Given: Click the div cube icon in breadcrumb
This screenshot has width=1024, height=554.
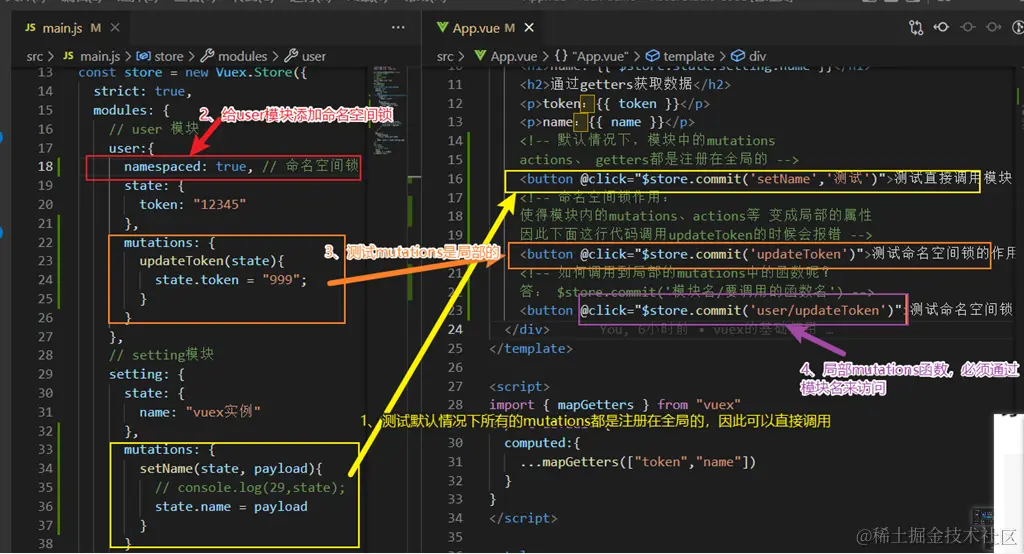Looking at the screenshot, I should tap(737, 56).
